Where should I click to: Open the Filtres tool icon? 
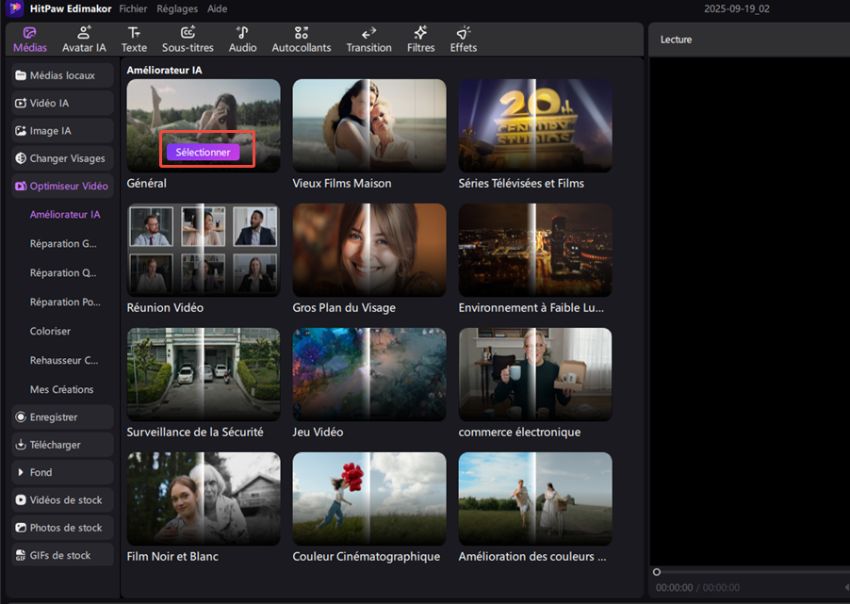pos(421,33)
